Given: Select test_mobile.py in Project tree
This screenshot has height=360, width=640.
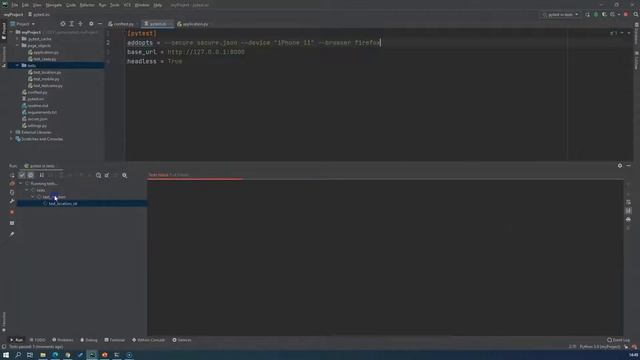Looking at the screenshot, I should (x=44, y=79).
